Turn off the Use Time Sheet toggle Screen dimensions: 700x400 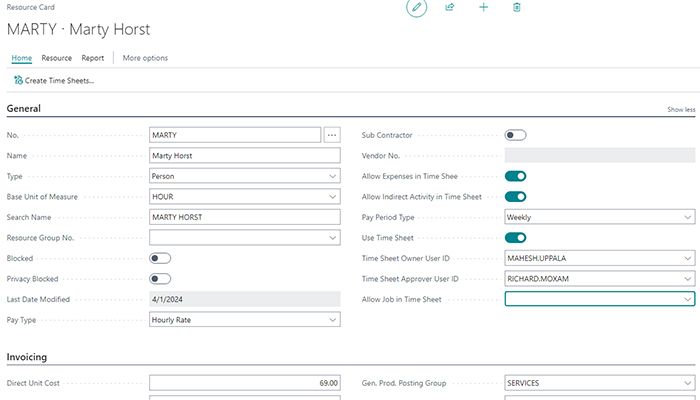tap(515, 238)
